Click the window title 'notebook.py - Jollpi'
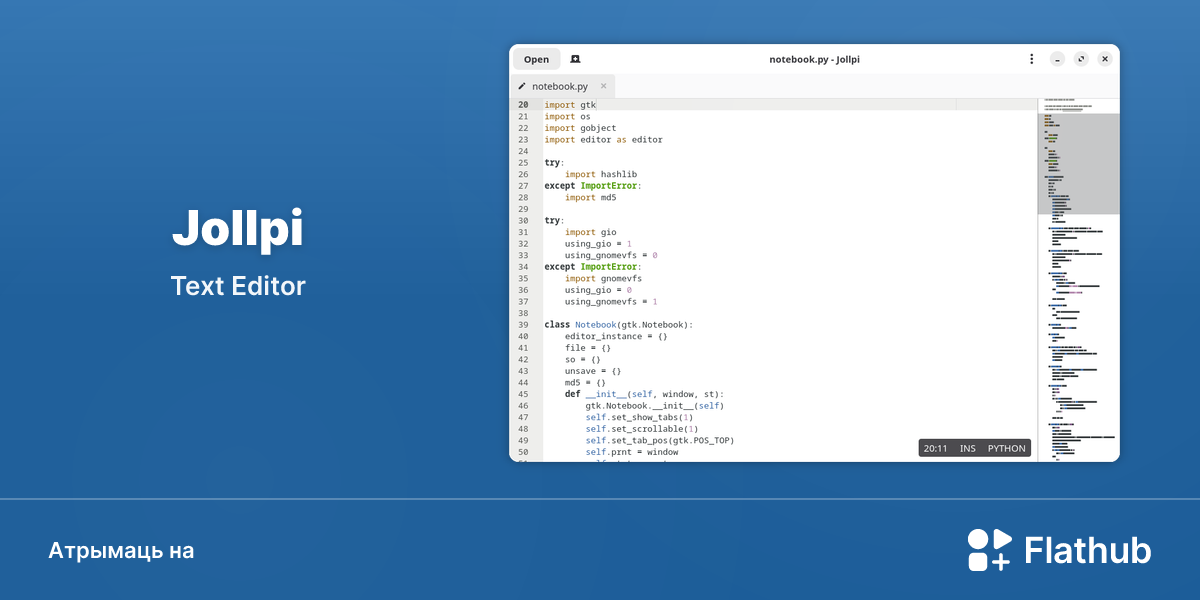1200x600 pixels. click(814, 59)
